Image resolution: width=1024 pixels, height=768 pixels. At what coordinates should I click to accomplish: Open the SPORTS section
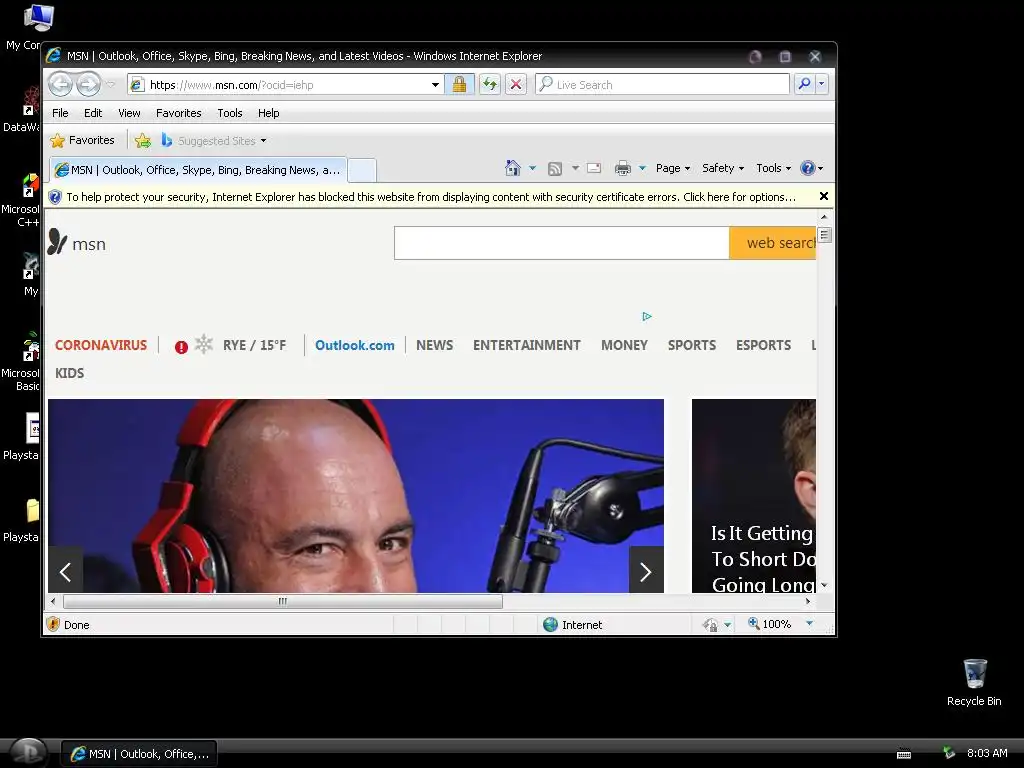pyautogui.click(x=692, y=345)
